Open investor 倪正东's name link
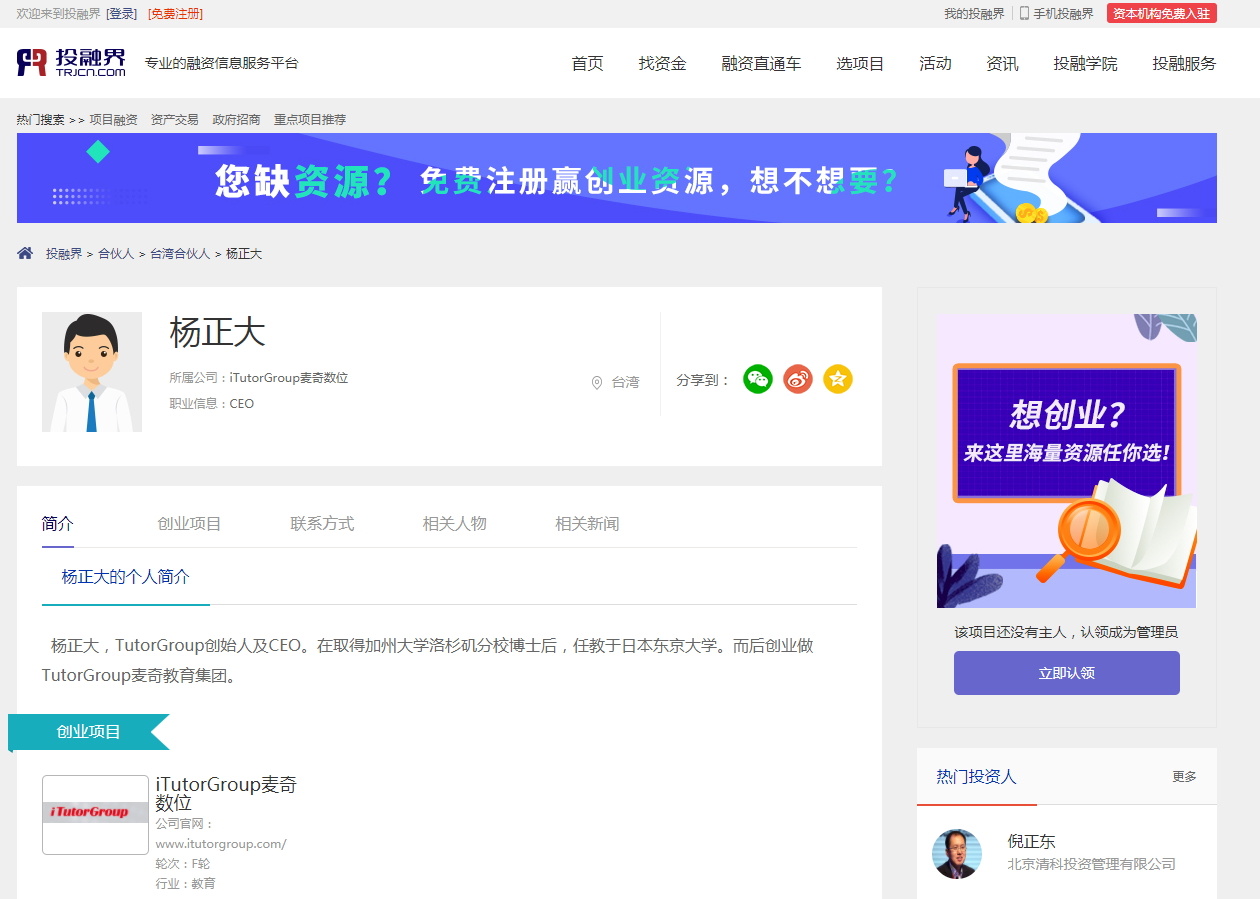The width and height of the screenshot is (1260, 899). [x=1031, y=841]
